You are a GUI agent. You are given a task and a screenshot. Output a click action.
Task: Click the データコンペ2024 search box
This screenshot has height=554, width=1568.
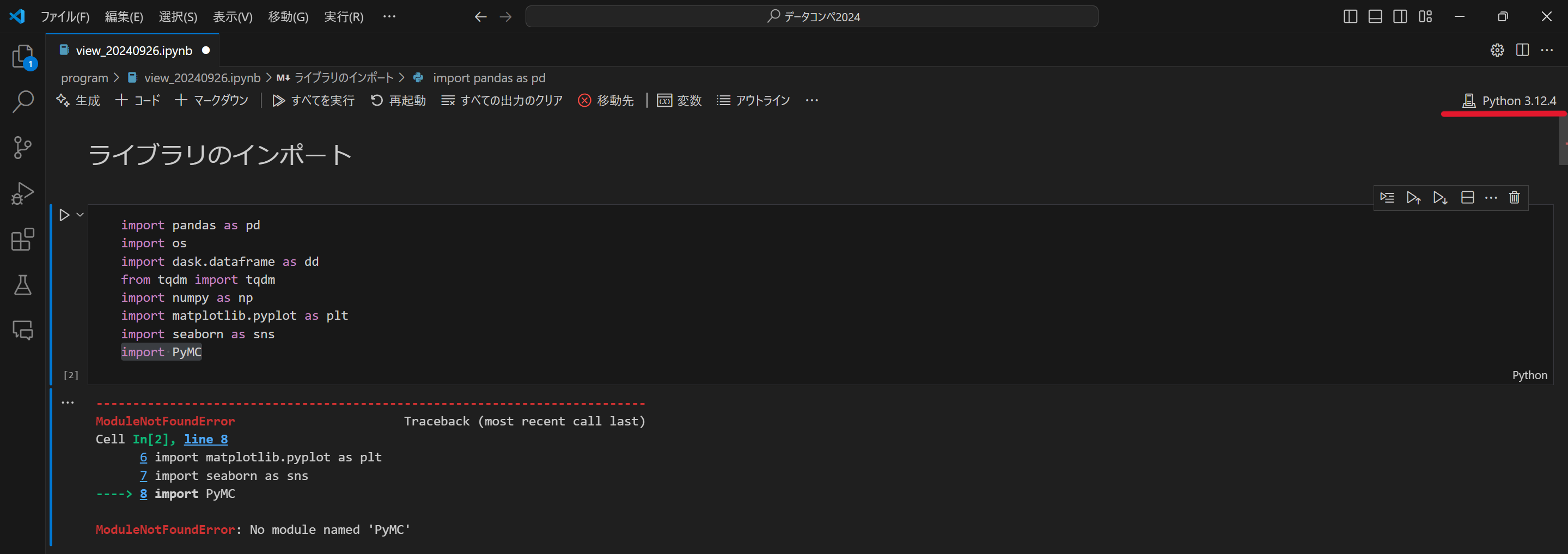tap(813, 16)
